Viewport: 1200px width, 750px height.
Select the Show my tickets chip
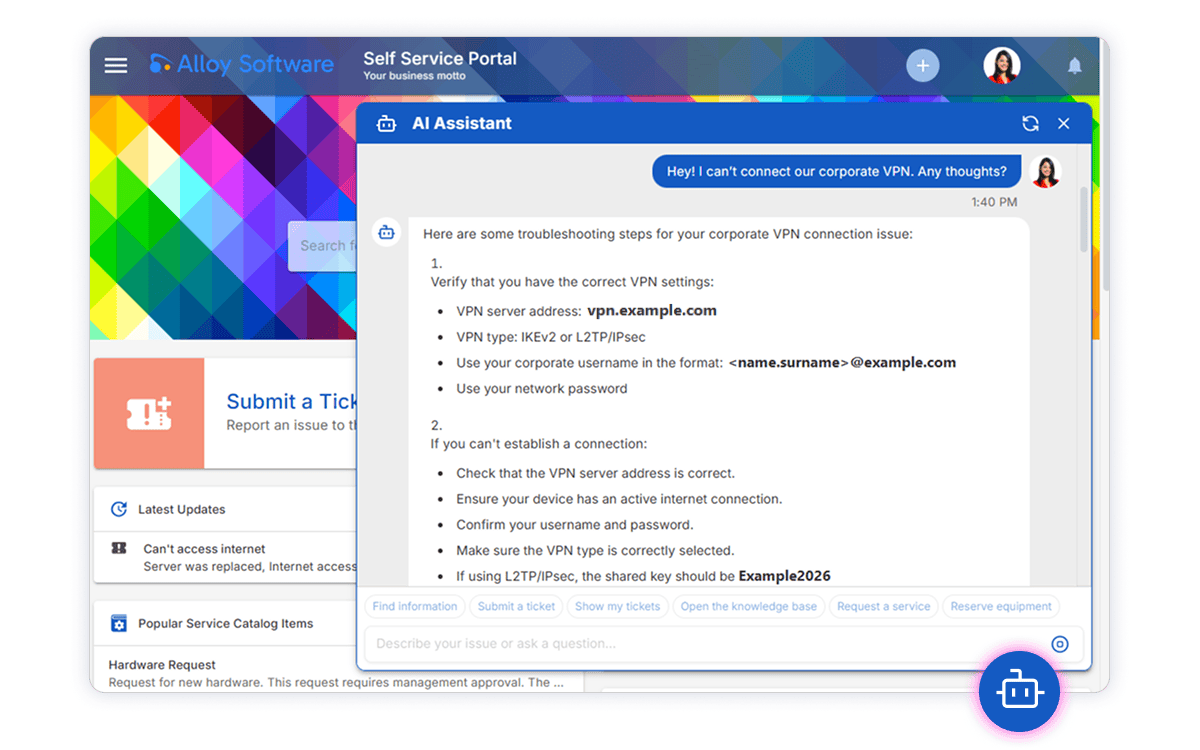click(618, 606)
